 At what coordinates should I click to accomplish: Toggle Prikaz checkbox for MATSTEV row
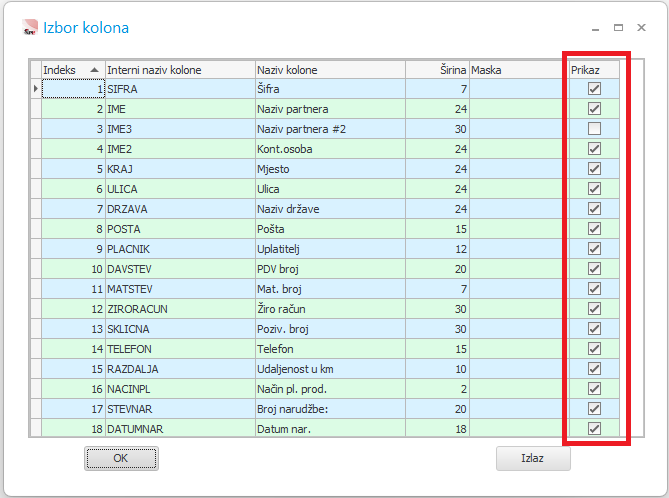click(594, 289)
